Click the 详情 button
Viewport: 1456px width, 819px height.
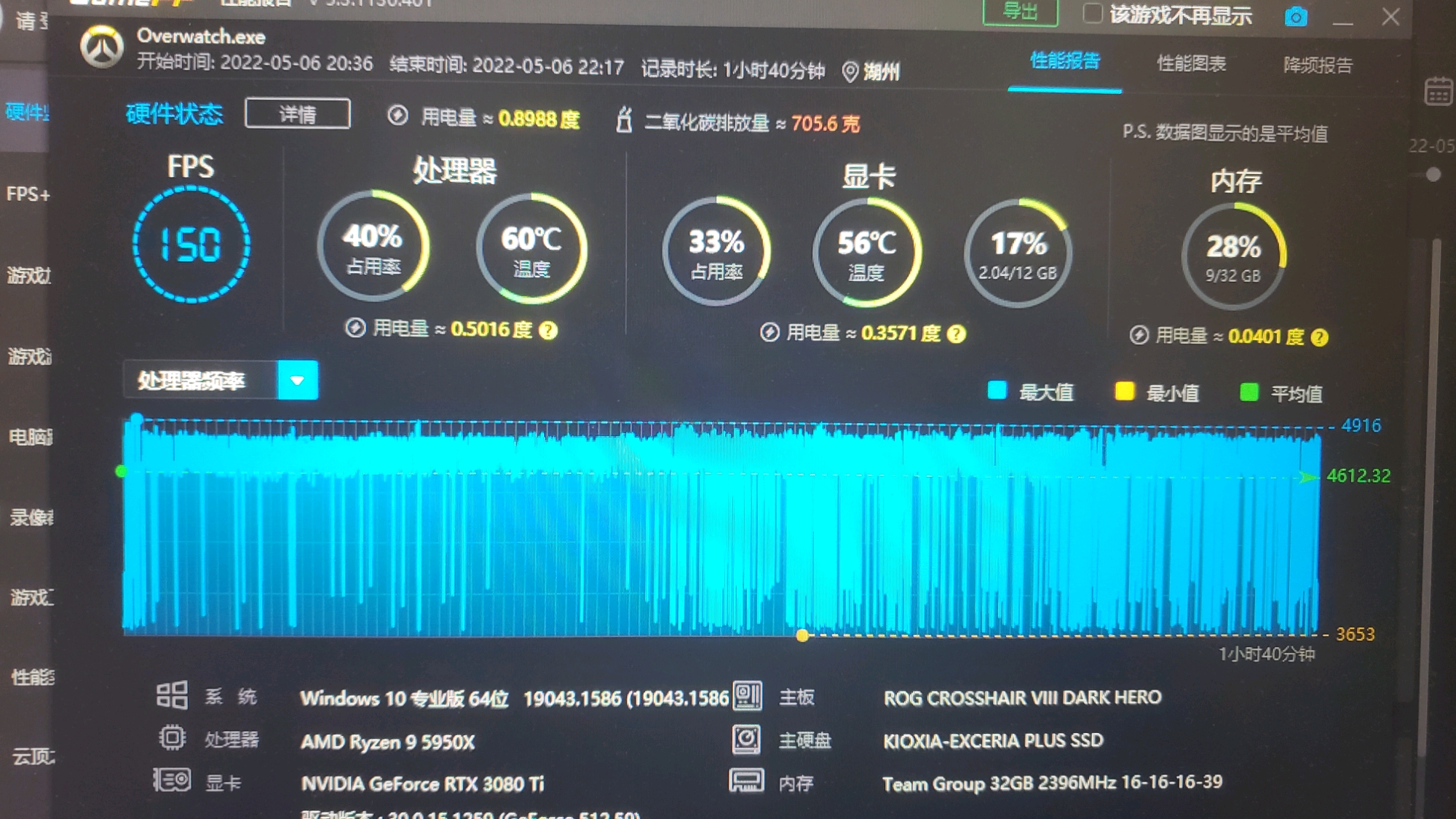(298, 114)
